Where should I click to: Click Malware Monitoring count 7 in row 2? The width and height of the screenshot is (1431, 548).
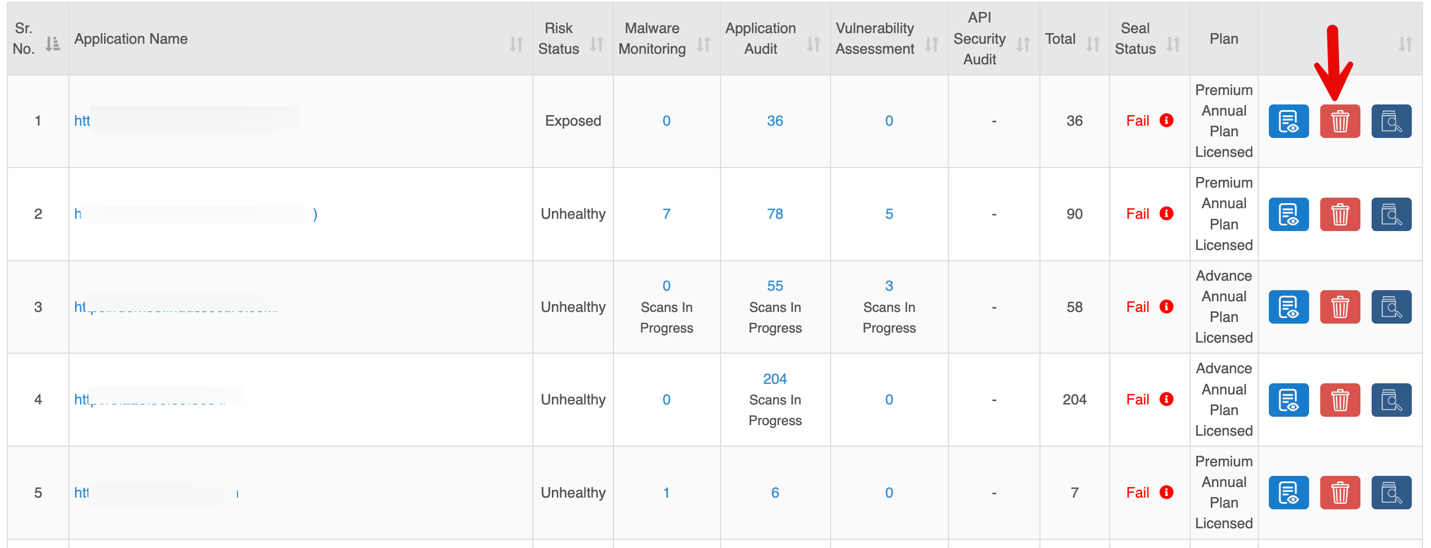(666, 214)
